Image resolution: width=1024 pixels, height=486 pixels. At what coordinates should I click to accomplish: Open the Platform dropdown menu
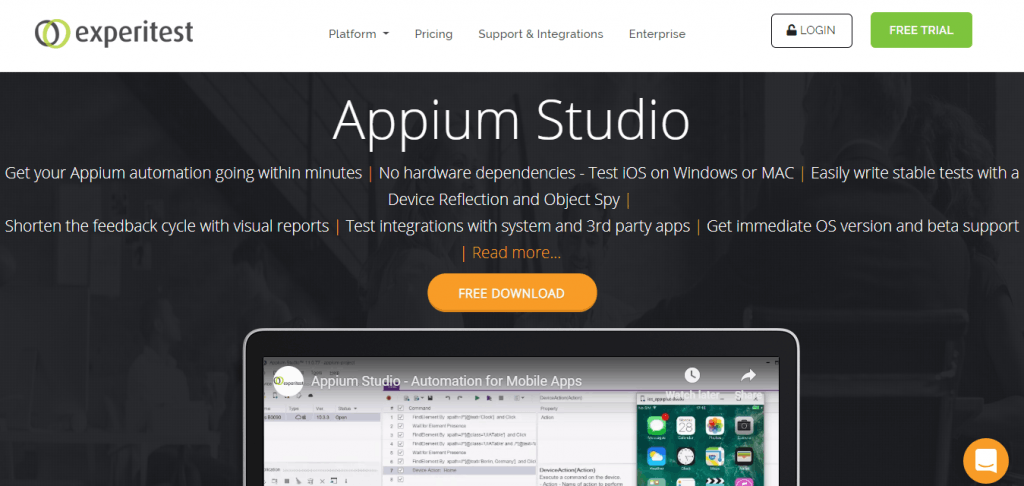click(359, 34)
